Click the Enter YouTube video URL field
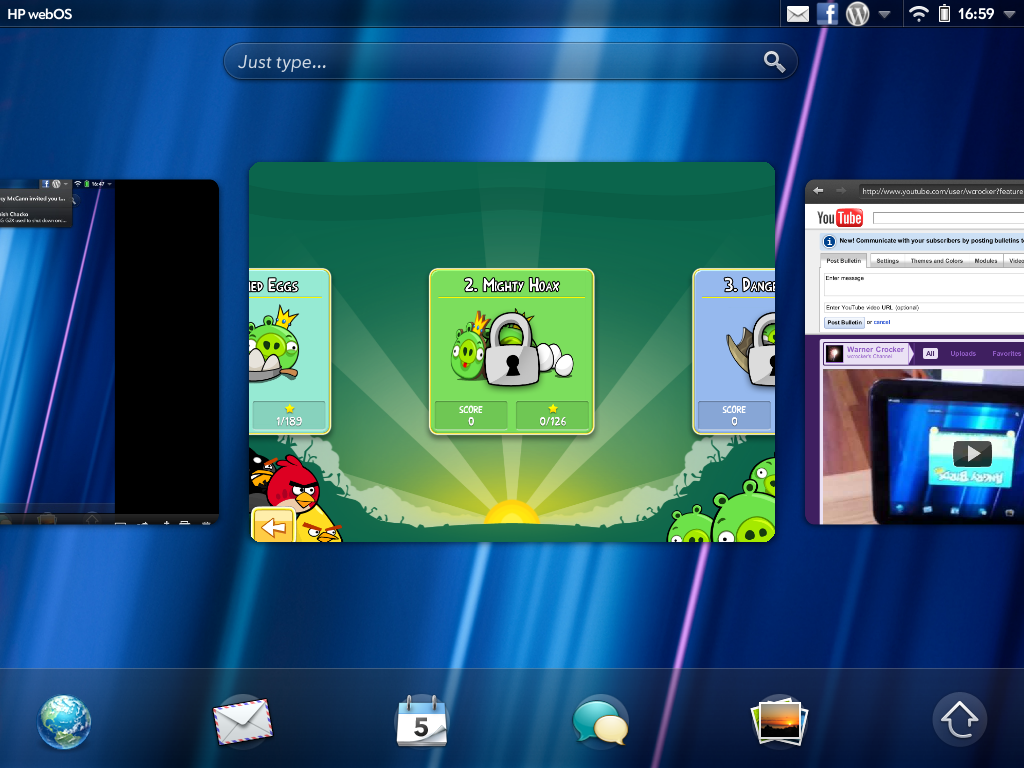Screen dimensions: 1024x768 tap(923, 307)
